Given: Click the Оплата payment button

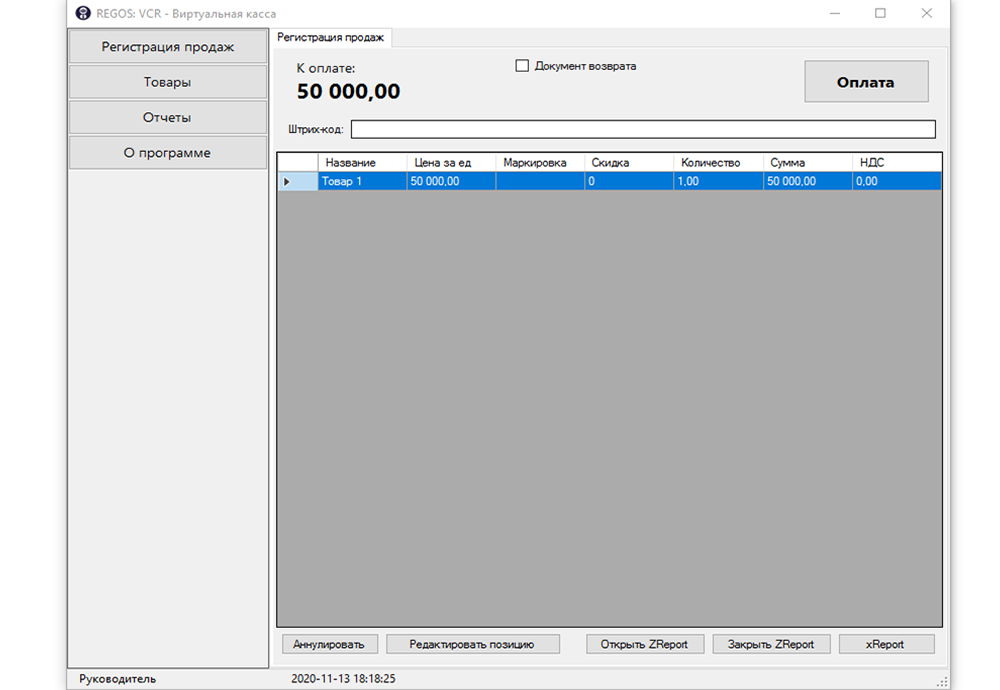Looking at the screenshot, I should pyautogui.click(x=866, y=82).
